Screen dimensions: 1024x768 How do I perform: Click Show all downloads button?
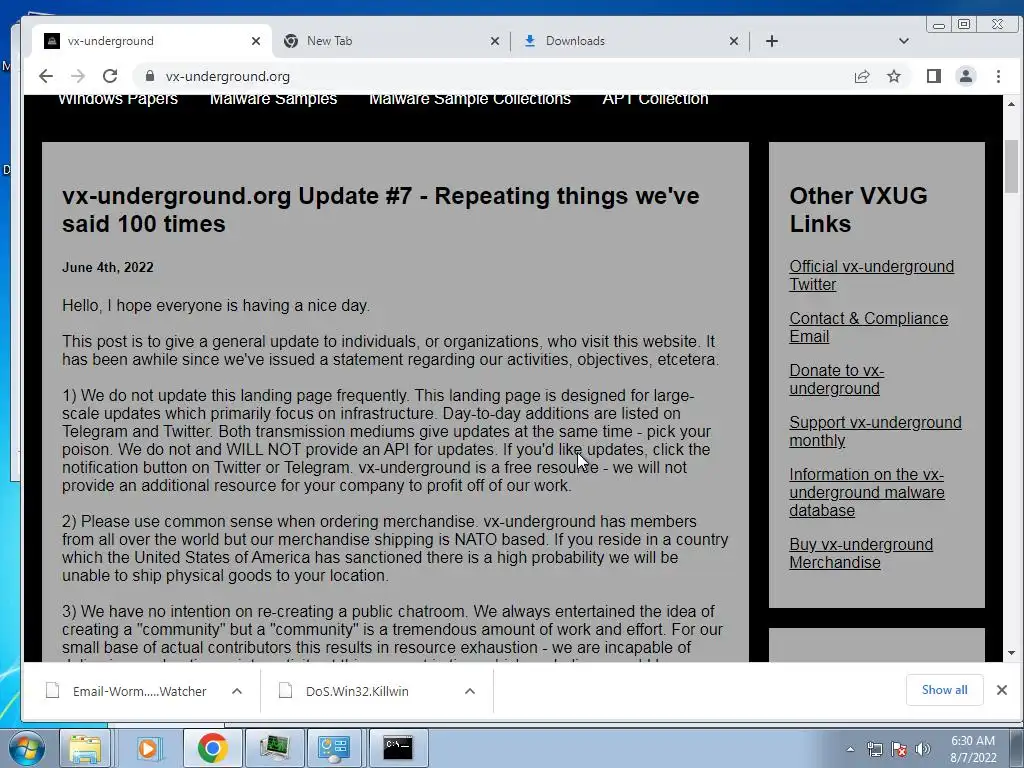pos(944,690)
